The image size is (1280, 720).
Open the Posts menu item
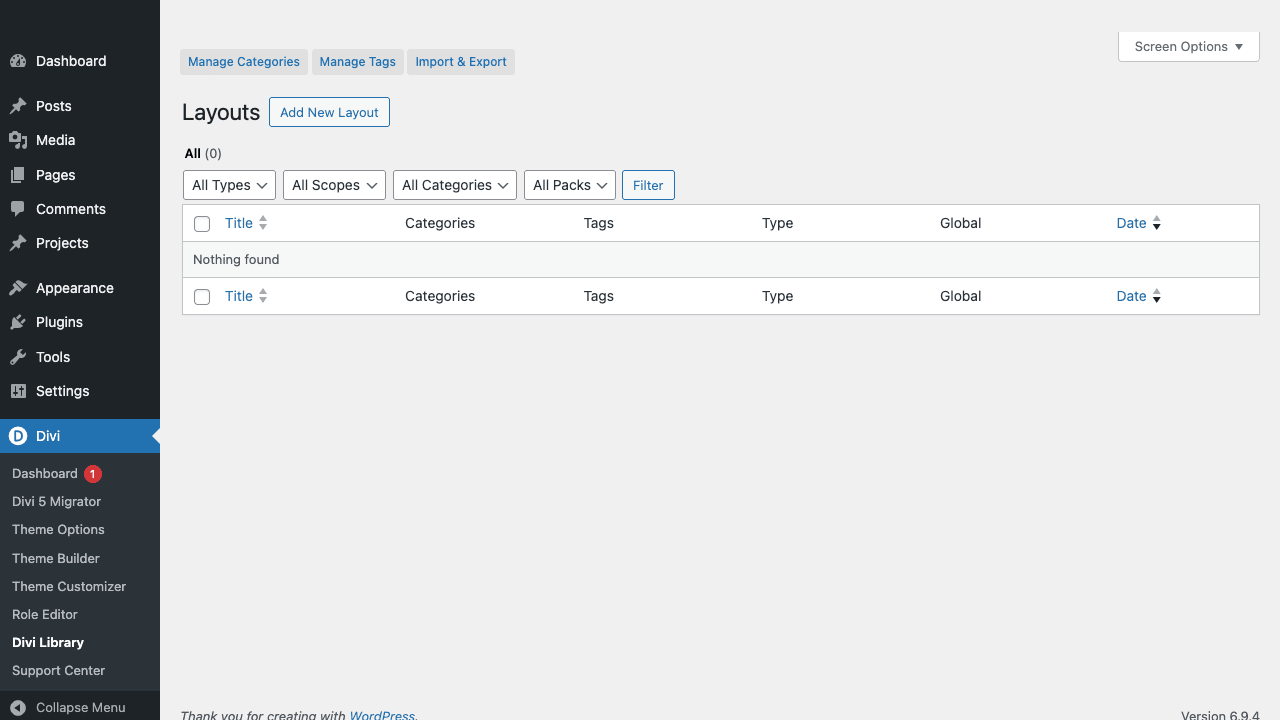80,106
